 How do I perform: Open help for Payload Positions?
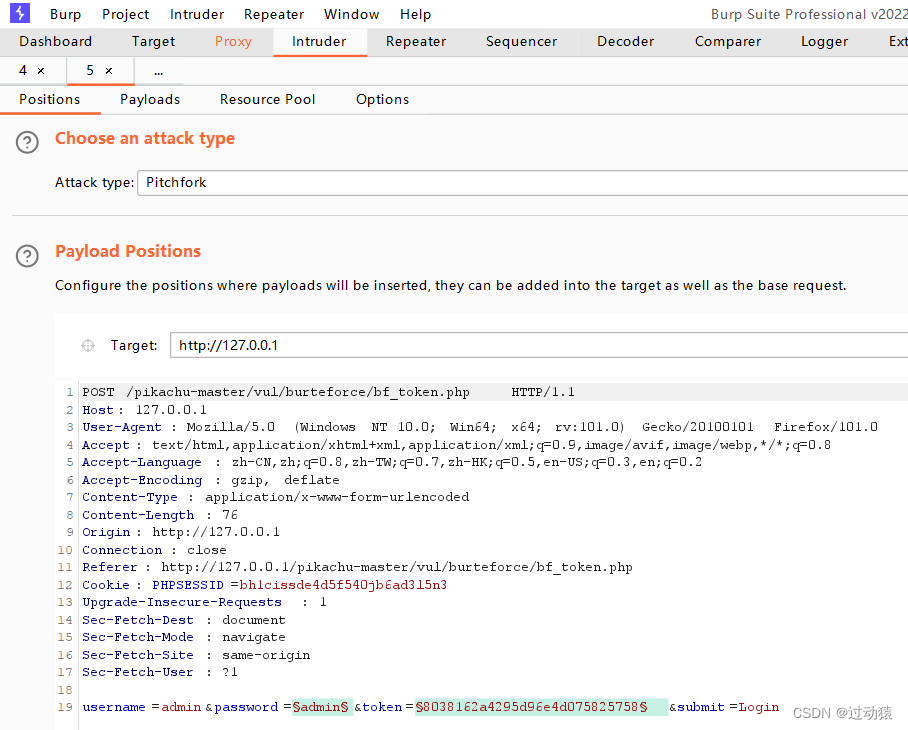(27, 256)
